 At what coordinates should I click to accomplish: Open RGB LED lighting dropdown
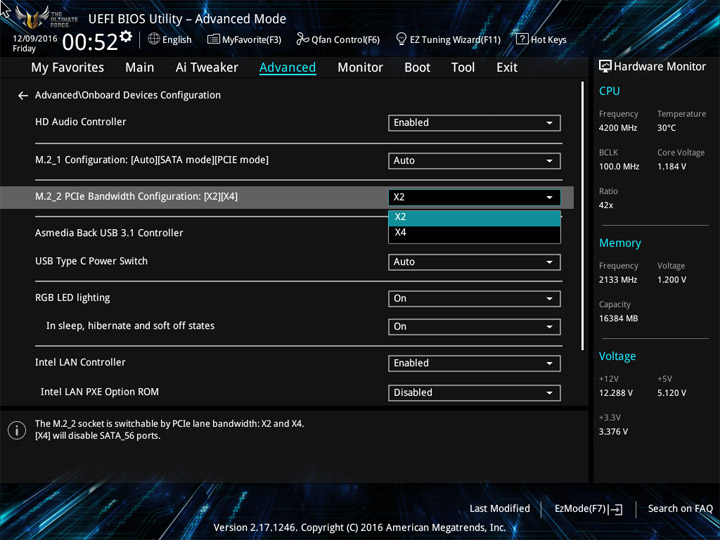tap(474, 298)
